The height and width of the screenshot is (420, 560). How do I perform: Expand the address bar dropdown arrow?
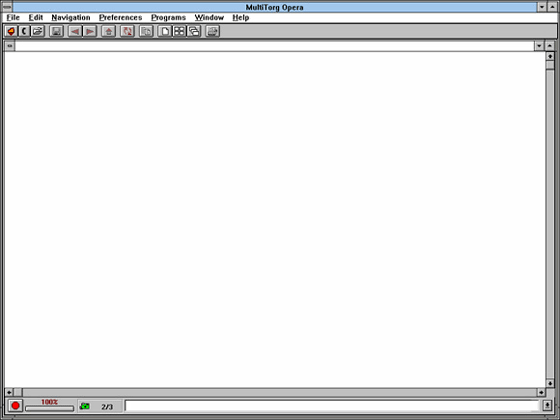click(539, 46)
